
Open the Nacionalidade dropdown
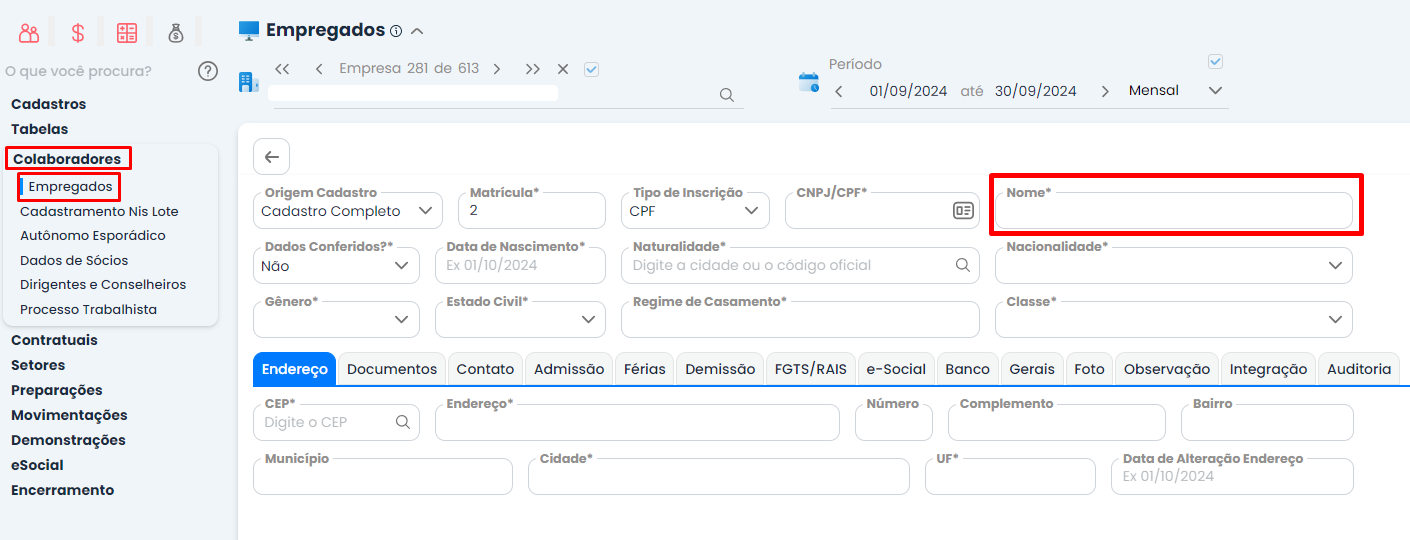[1174, 266]
